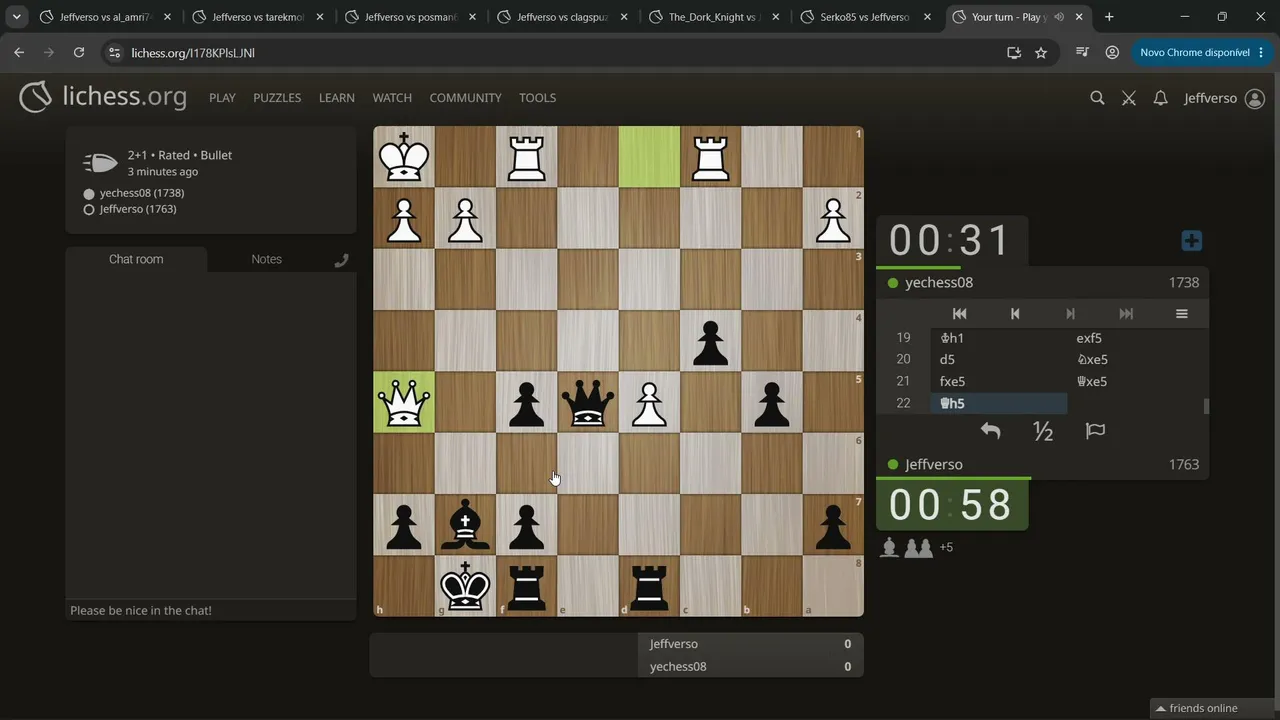Select the black pawn on c4
The height and width of the screenshot is (720, 1280).
point(710,341)
